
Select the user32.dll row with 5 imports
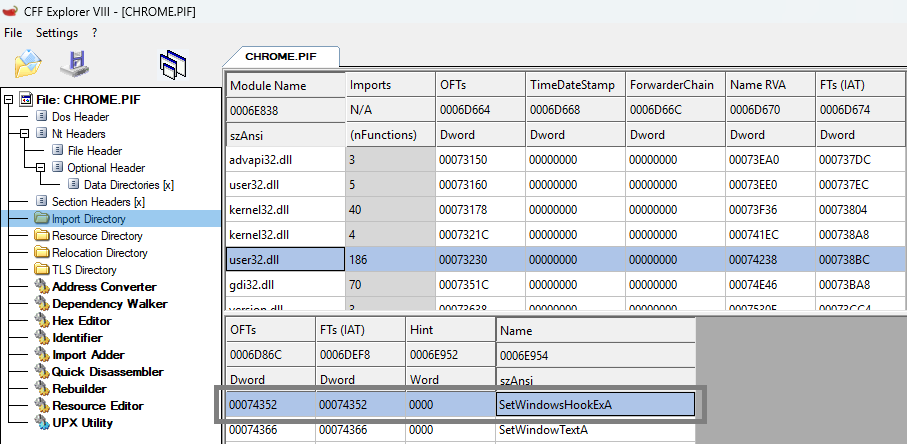tap(565, 185)
